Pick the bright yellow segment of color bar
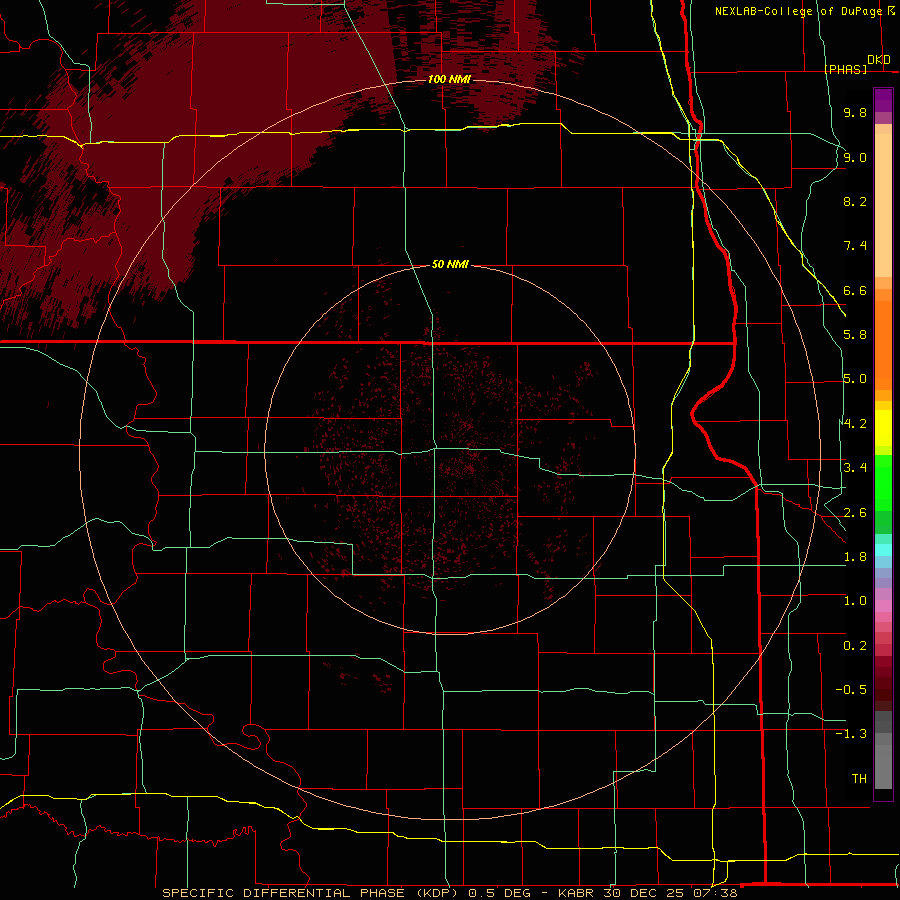Image resolution: width=900 pixels, height=900 pixels. point(883,428)
